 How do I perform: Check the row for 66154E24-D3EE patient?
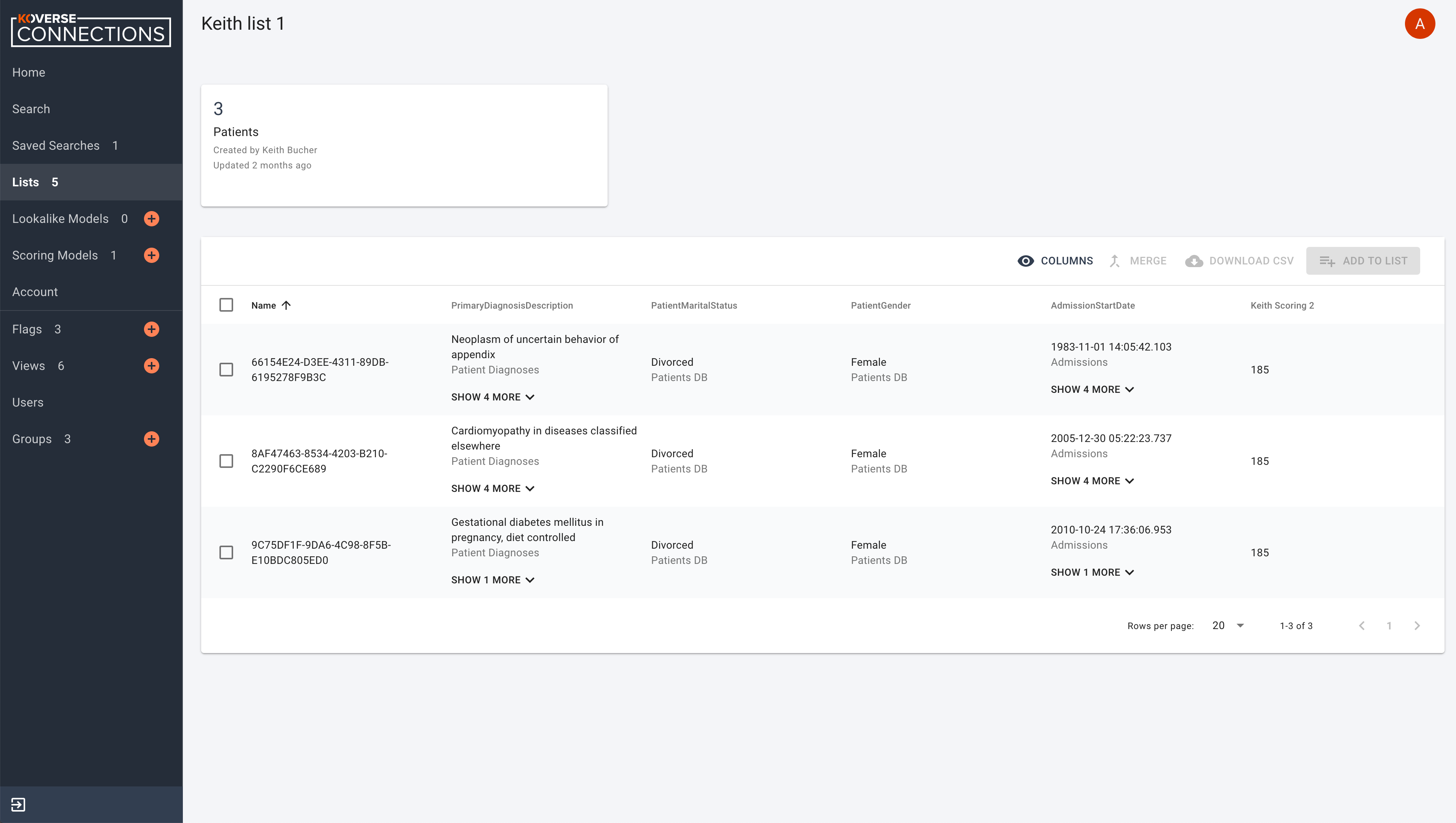click(x=226, y=370)
